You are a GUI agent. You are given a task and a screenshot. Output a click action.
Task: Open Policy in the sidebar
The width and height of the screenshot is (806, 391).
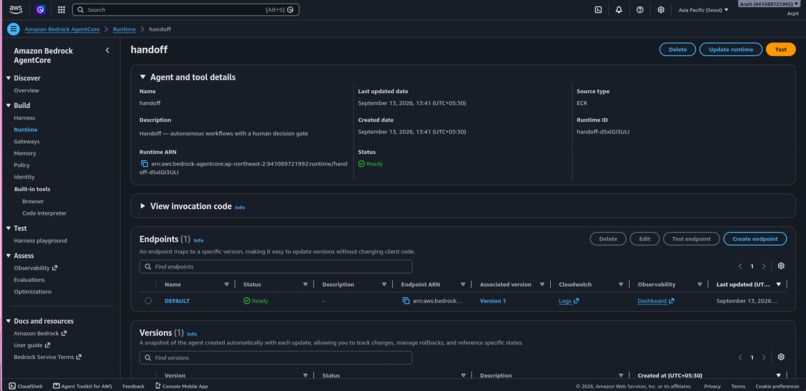(x=22, y=165)
